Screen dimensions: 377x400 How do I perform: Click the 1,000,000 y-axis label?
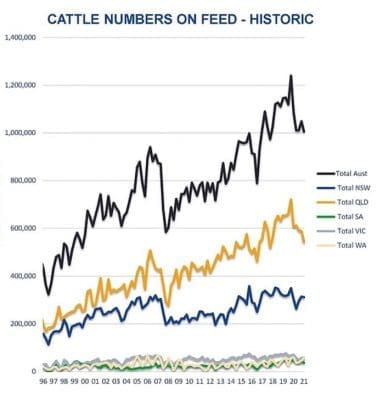20,133
